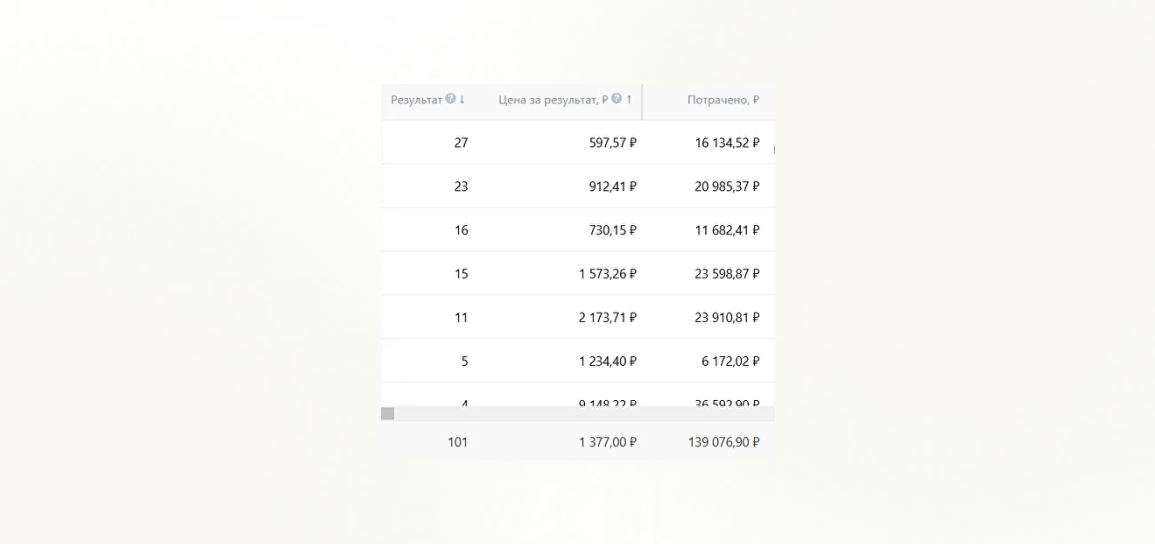
Task: Click the total spent 139 076,90 ₽
Action: (x=723, y=442)
